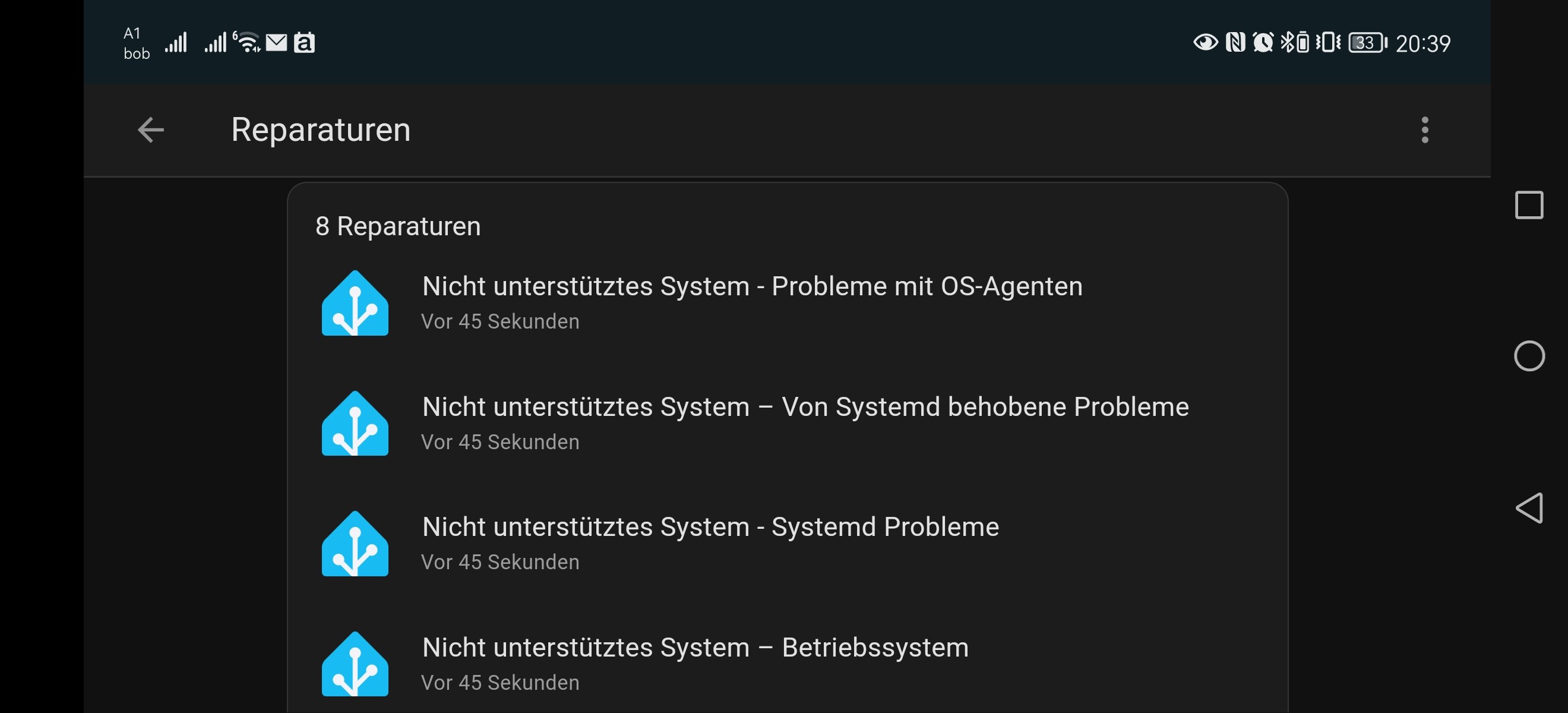Open the 'Betriebssystem' repair entry
Image resolution: width=1568 pixels, height=713 pixels.
tap(787, 664)
